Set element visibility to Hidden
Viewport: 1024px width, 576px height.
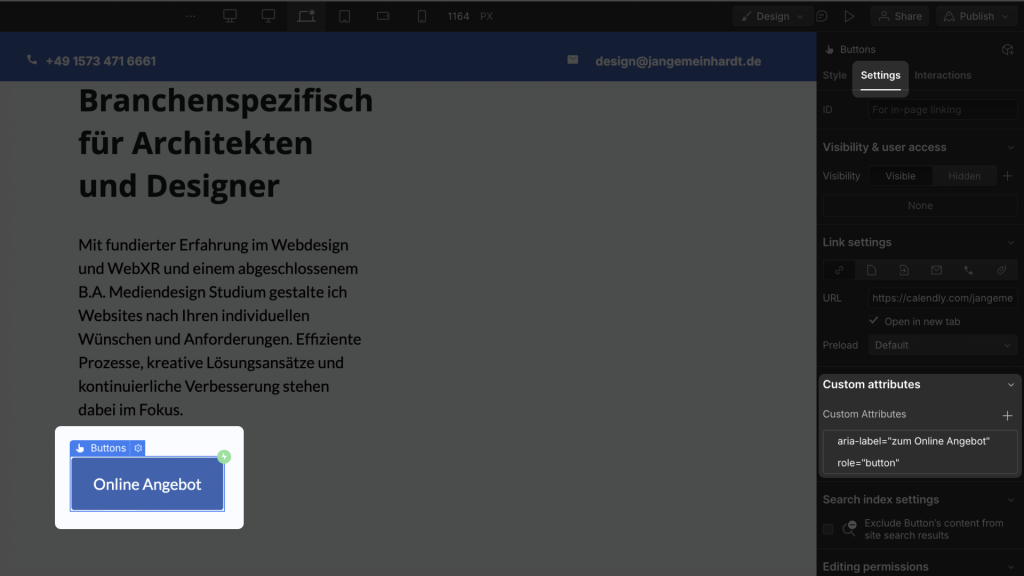coord(963,175)
